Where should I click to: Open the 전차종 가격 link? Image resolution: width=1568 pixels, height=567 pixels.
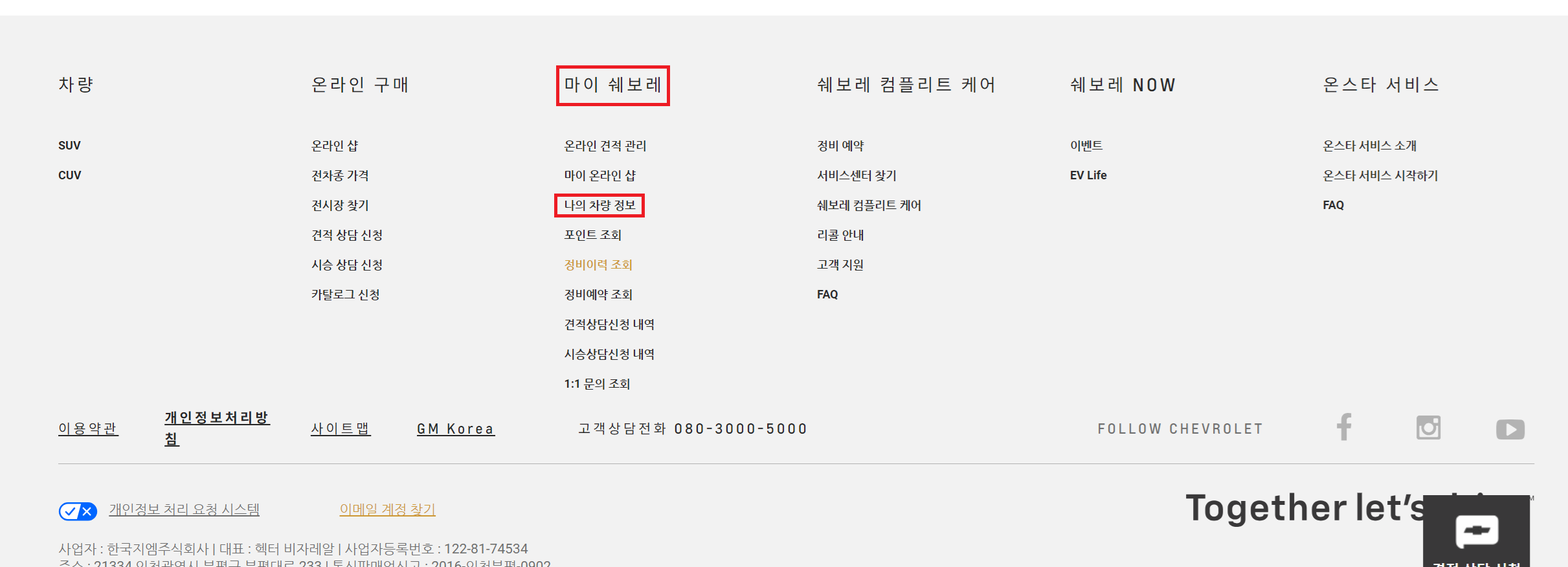[340, 175]
